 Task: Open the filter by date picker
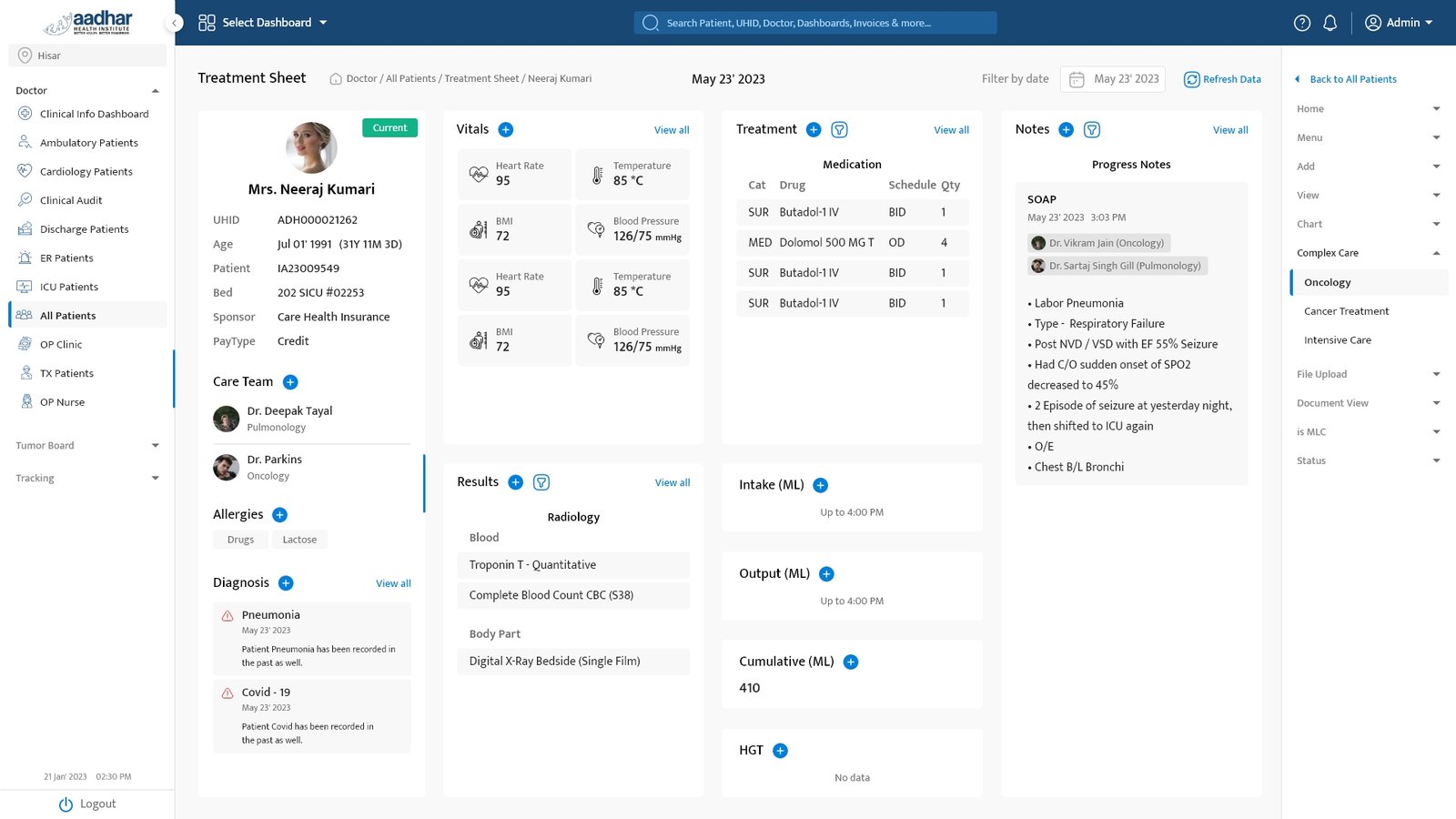[x=1115, y=79]
